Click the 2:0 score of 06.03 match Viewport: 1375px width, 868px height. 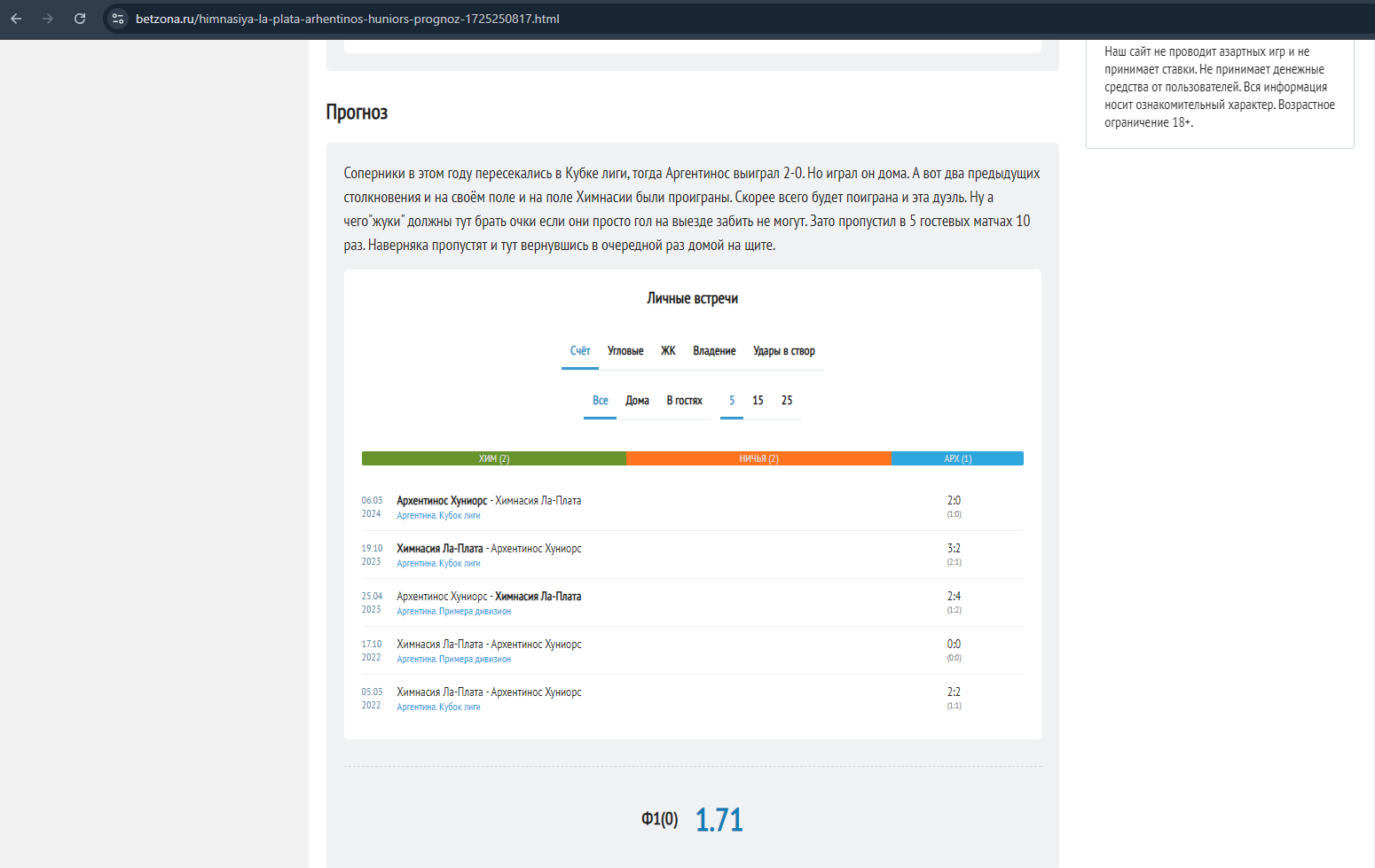(954, 501)
